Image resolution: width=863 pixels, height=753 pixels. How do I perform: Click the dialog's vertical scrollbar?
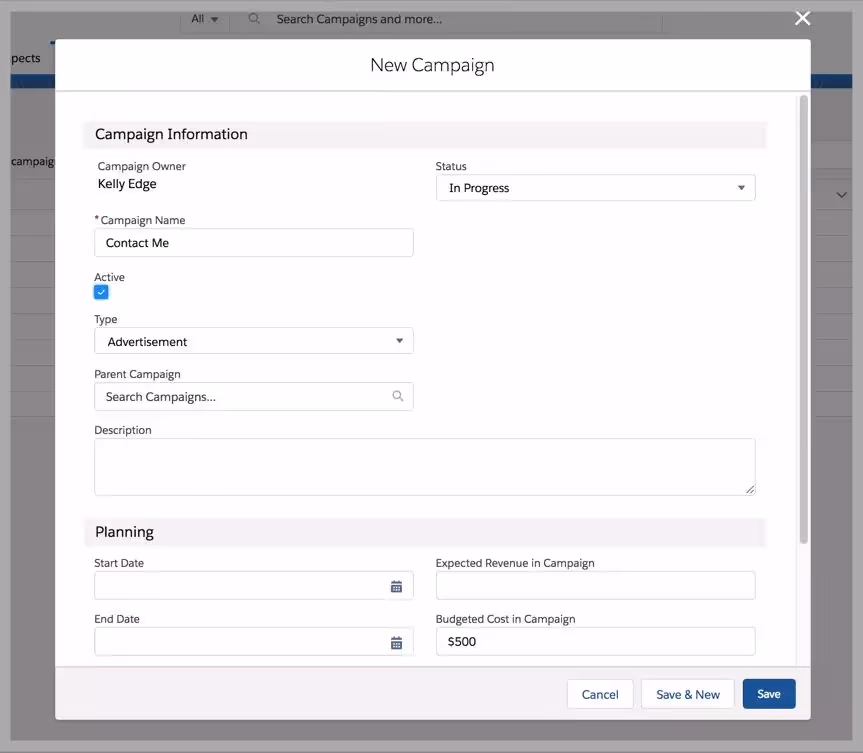(804, 319)
